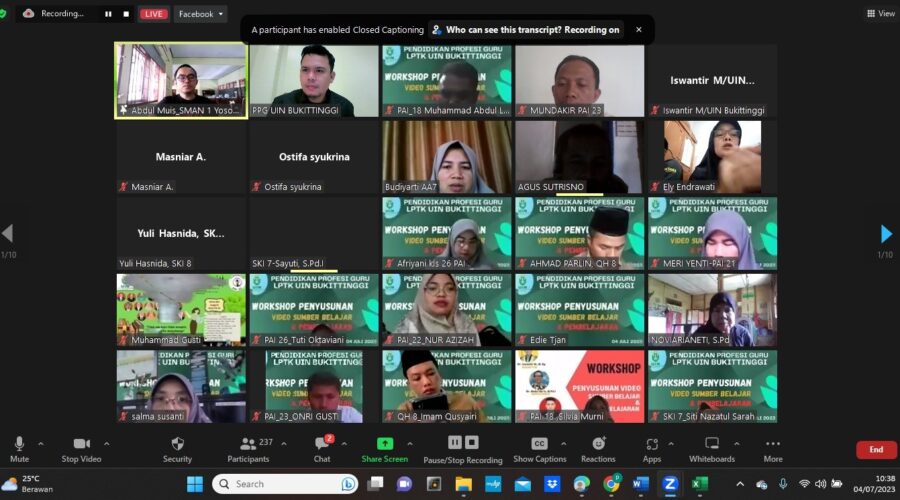Open the Participants panel

248,448
